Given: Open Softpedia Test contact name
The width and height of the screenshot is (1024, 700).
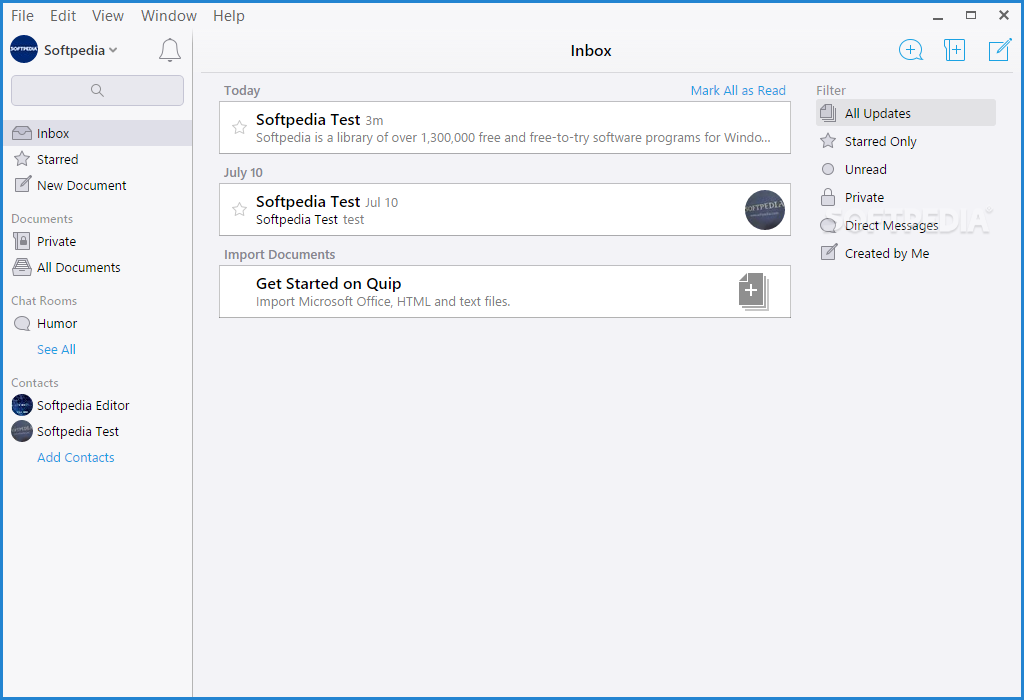Looking at the screenshot, I should (78, 432).
